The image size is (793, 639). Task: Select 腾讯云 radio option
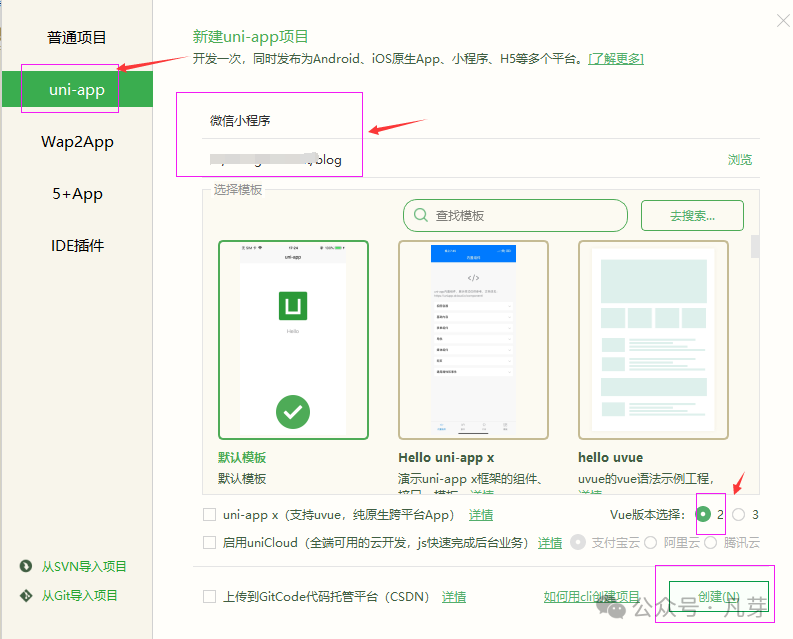click(x=711, y=542)
